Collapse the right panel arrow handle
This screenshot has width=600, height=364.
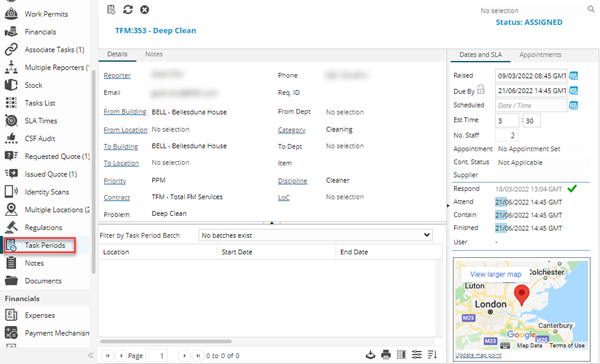click(x=448, y=206)
